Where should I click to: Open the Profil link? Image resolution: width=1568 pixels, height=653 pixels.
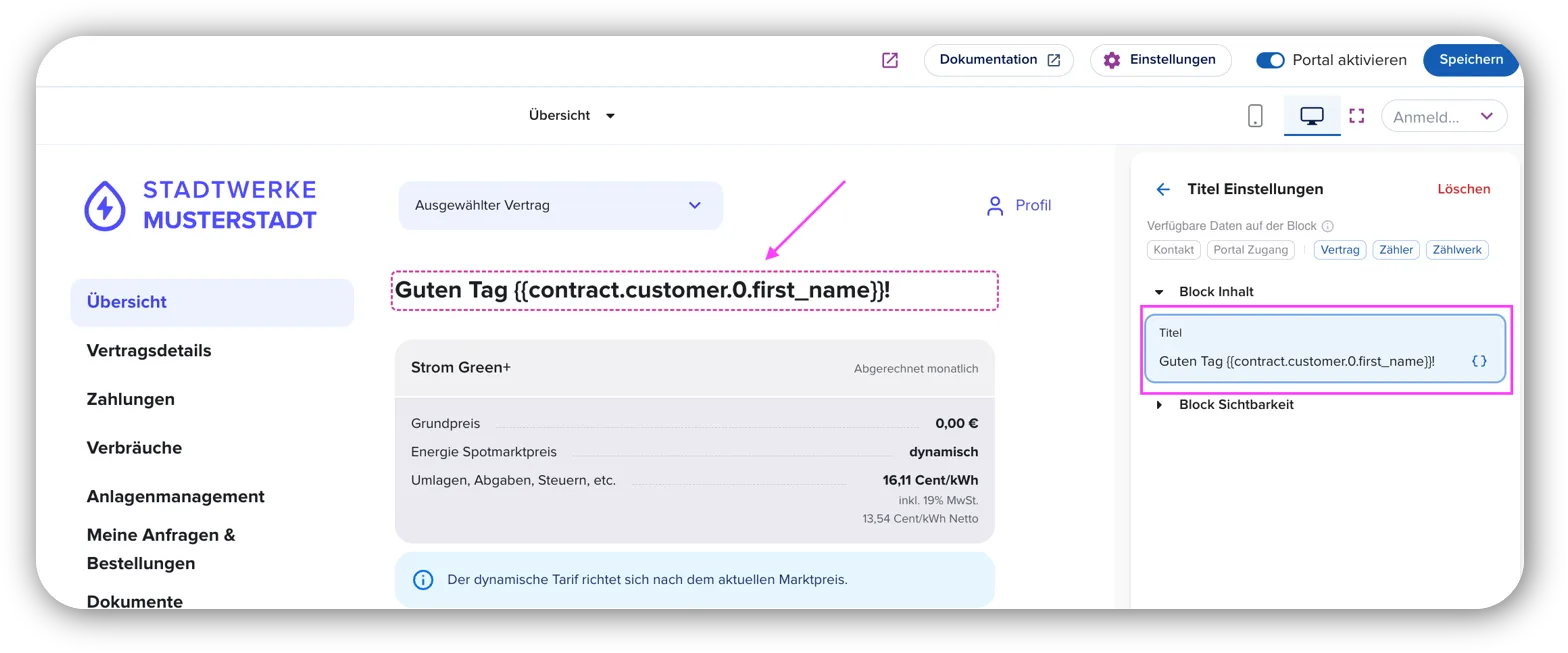1019,205
